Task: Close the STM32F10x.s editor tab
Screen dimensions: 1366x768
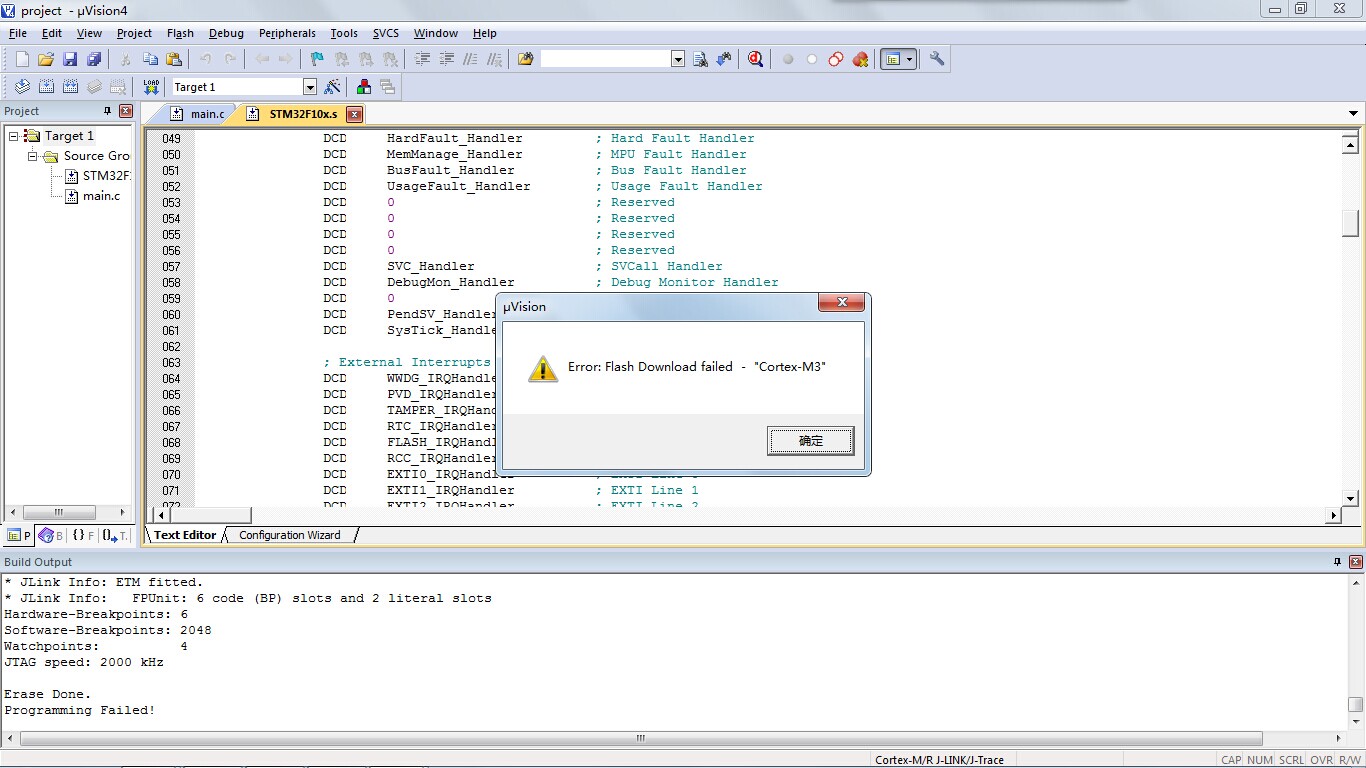Action: pos(354,115)
